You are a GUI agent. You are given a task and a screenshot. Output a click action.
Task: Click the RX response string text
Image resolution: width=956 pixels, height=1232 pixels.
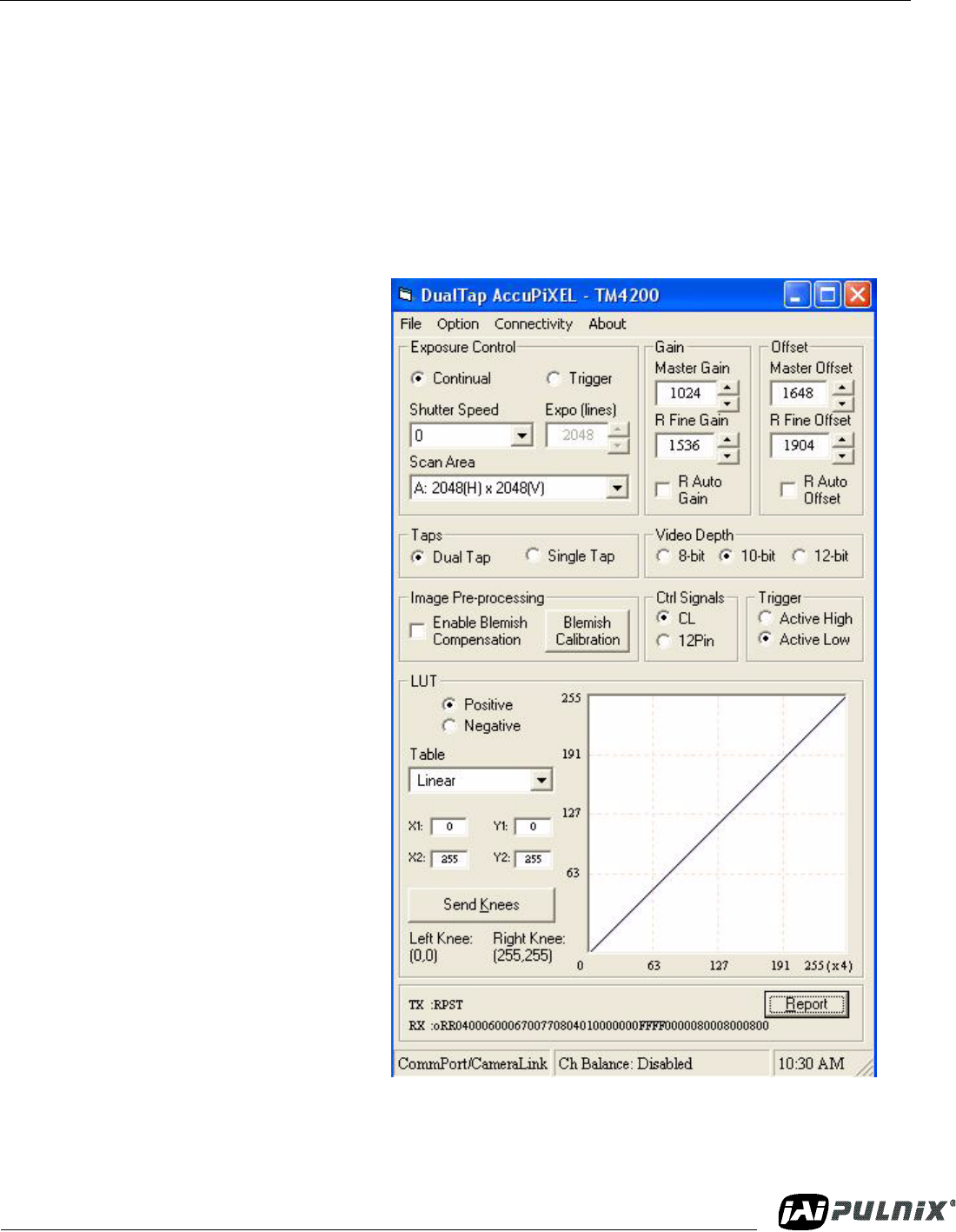pyautogui.click(x=588, y=1025)
